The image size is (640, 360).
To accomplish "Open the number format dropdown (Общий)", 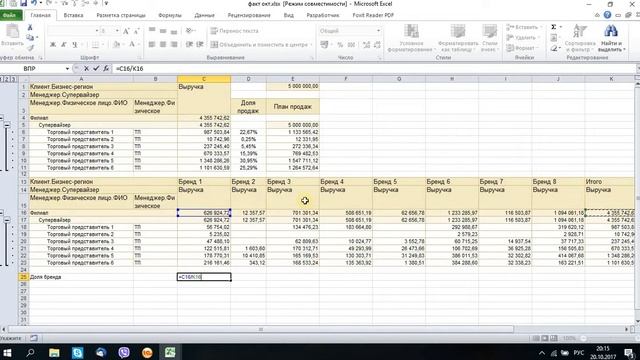I will (378, 31).
